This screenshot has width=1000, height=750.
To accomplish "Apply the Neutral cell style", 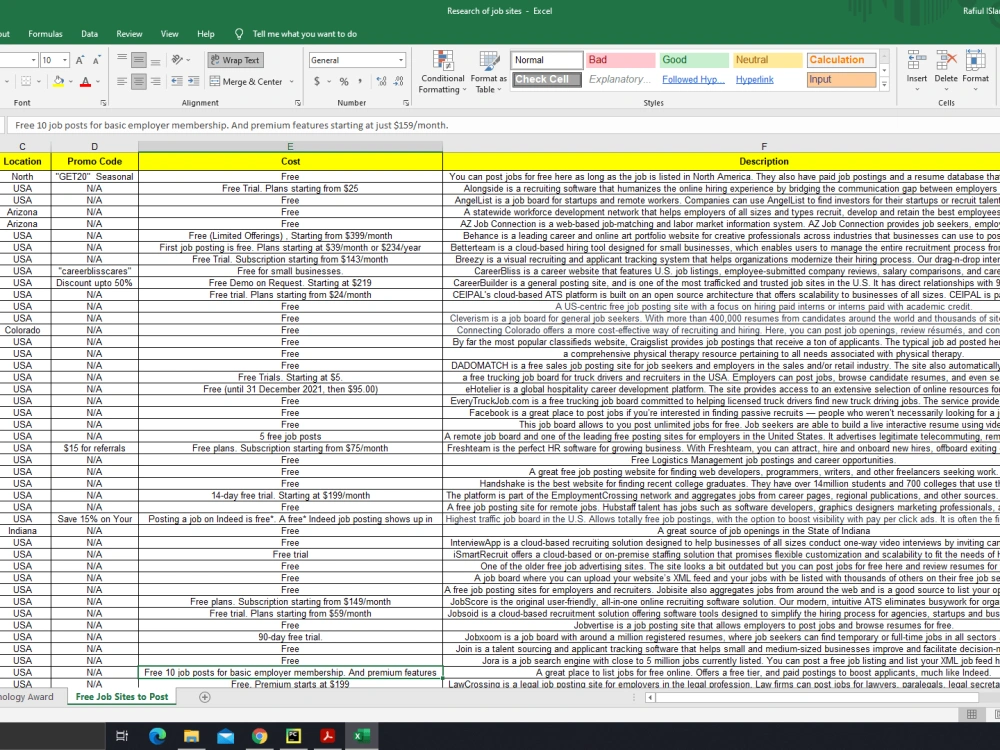I will coord(767,60).
